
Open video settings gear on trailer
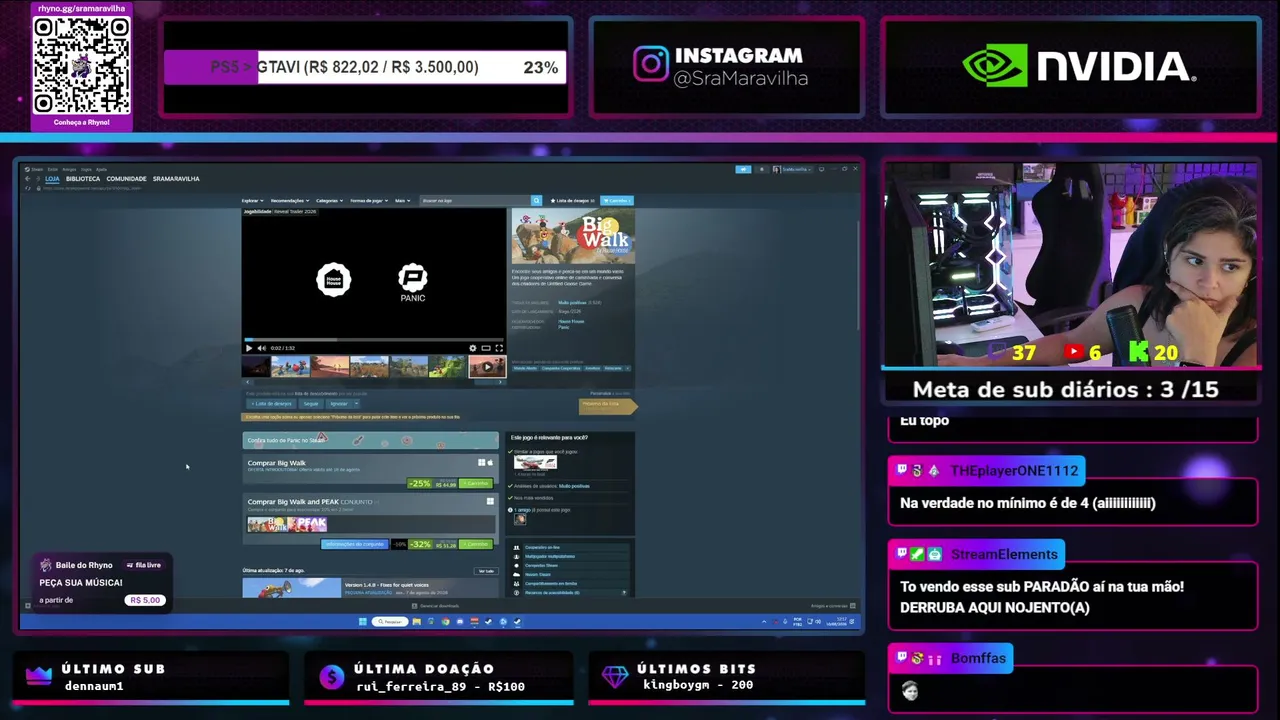[x=473, y=348]
